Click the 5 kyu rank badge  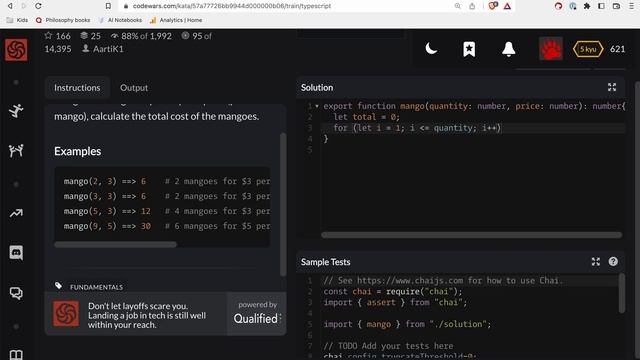click(x=588, y=49)
